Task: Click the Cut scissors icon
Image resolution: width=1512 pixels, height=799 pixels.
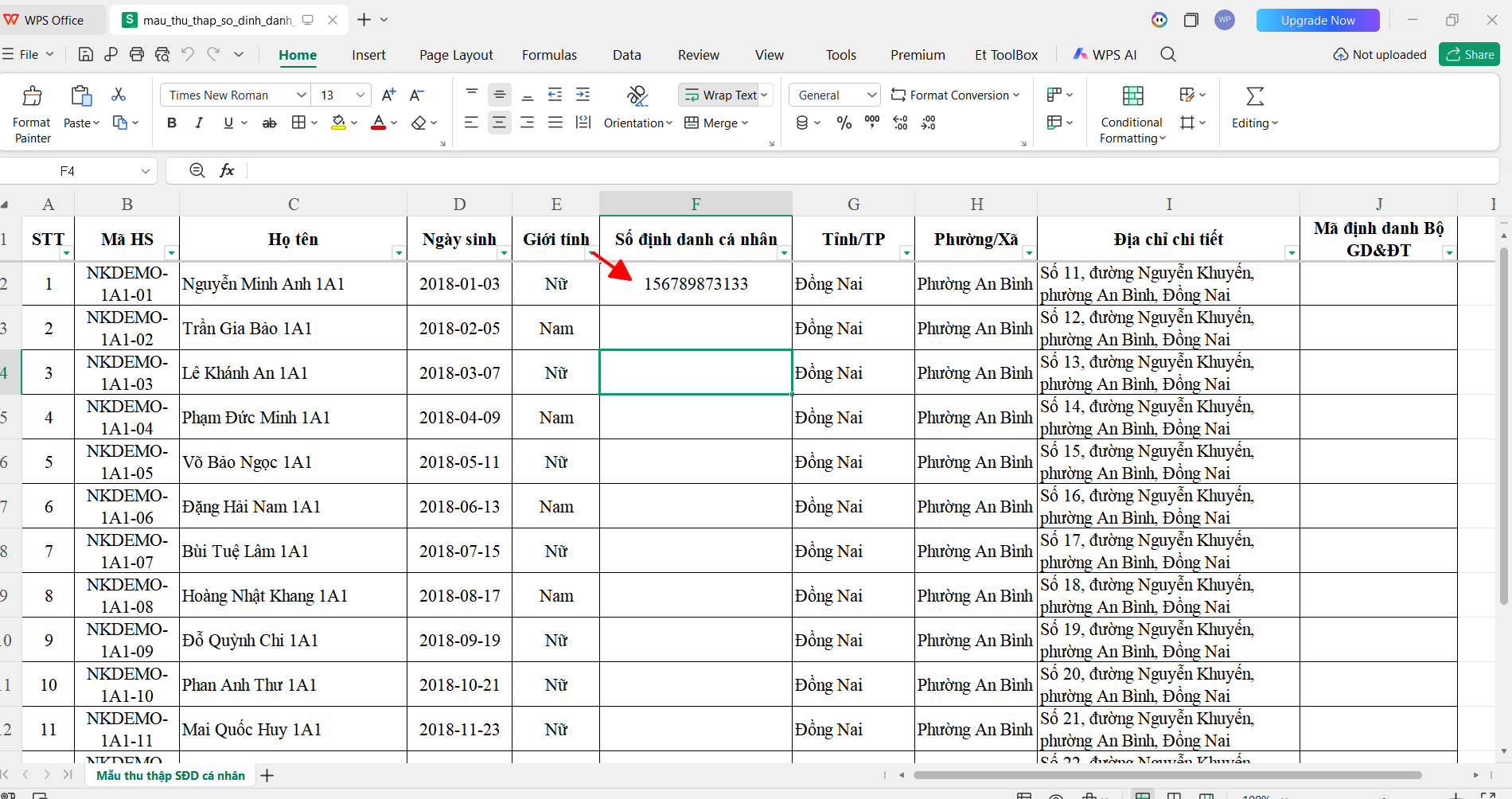Action: (x=119, y=95)
